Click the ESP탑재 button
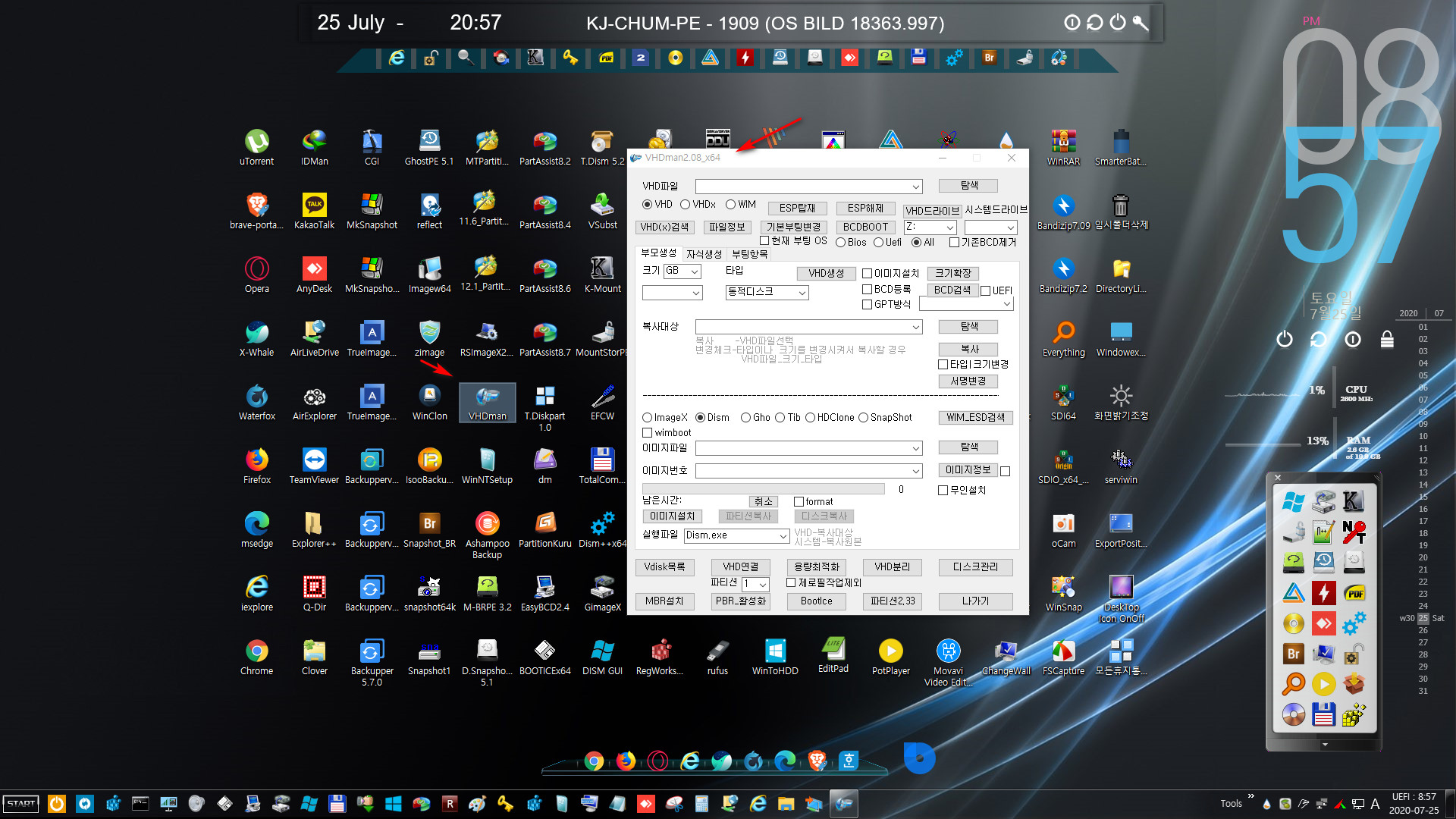 pyautogui.click(x=797, y=208)
